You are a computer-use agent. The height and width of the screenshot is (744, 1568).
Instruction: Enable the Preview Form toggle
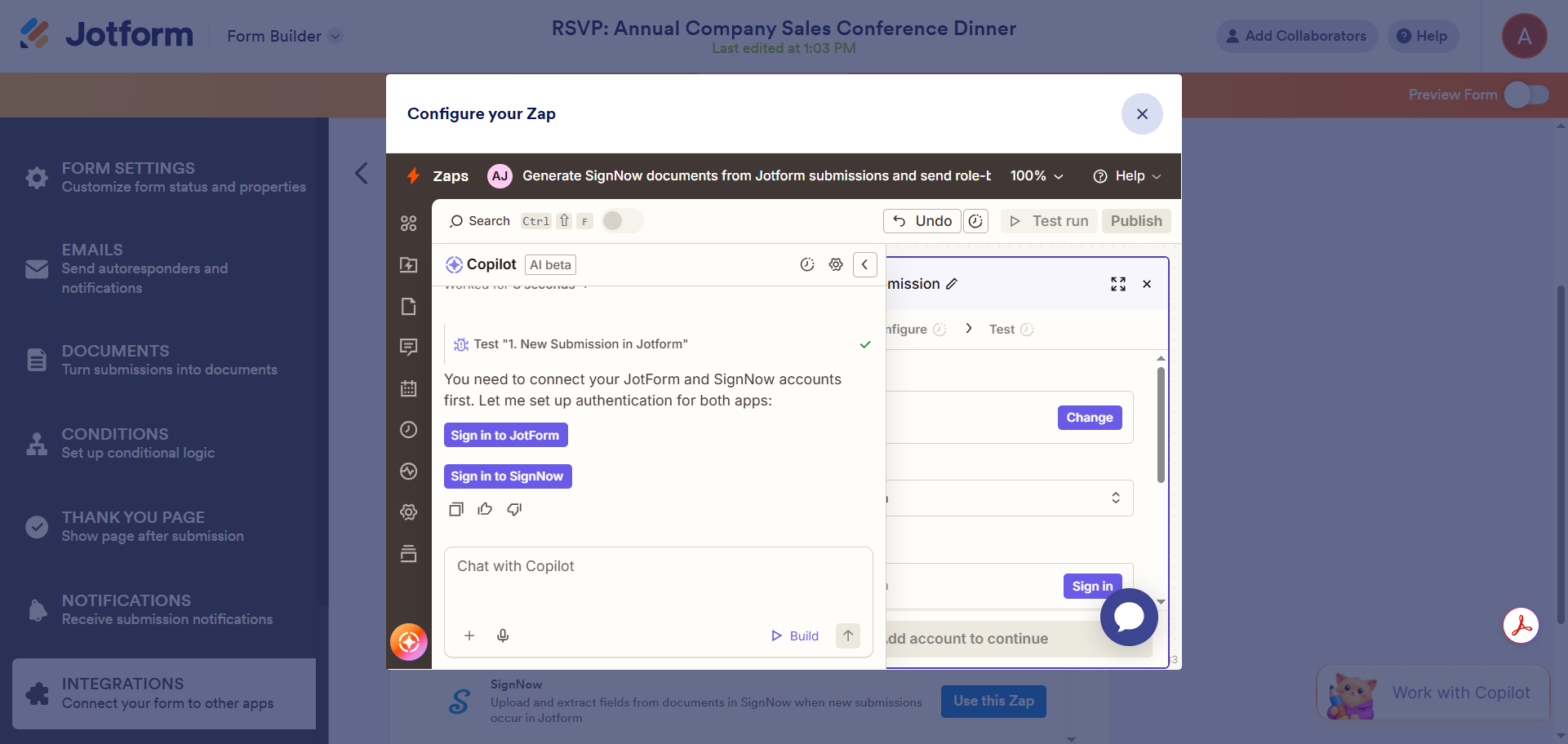coord(1526,95)
